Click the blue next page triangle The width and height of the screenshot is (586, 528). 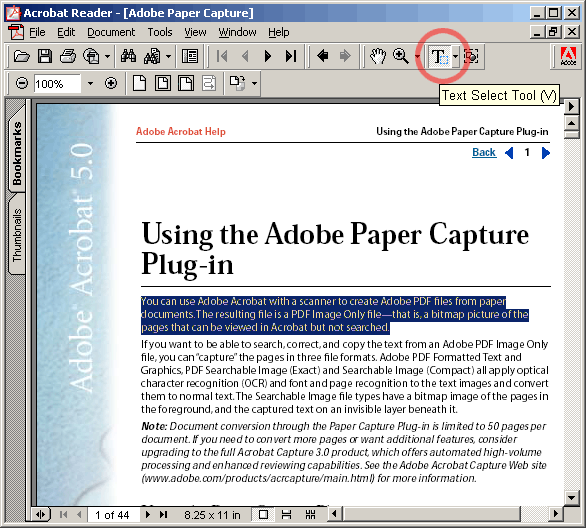click(x=545, y=153)
